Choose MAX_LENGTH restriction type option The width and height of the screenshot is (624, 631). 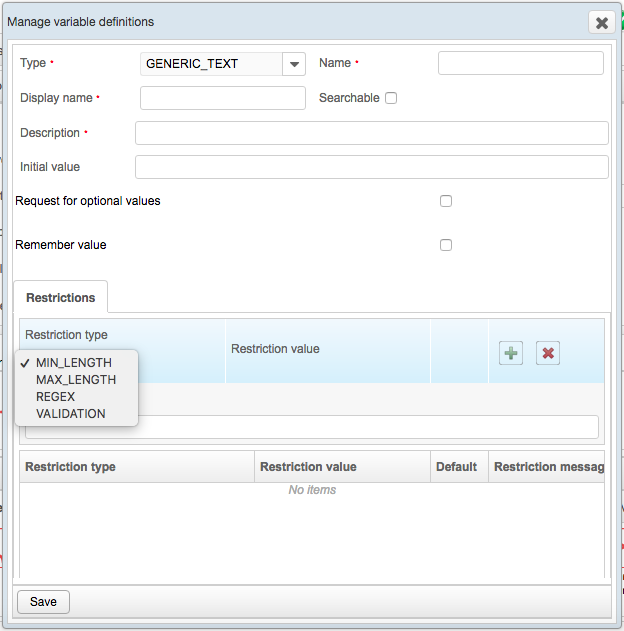click(76, 379)
